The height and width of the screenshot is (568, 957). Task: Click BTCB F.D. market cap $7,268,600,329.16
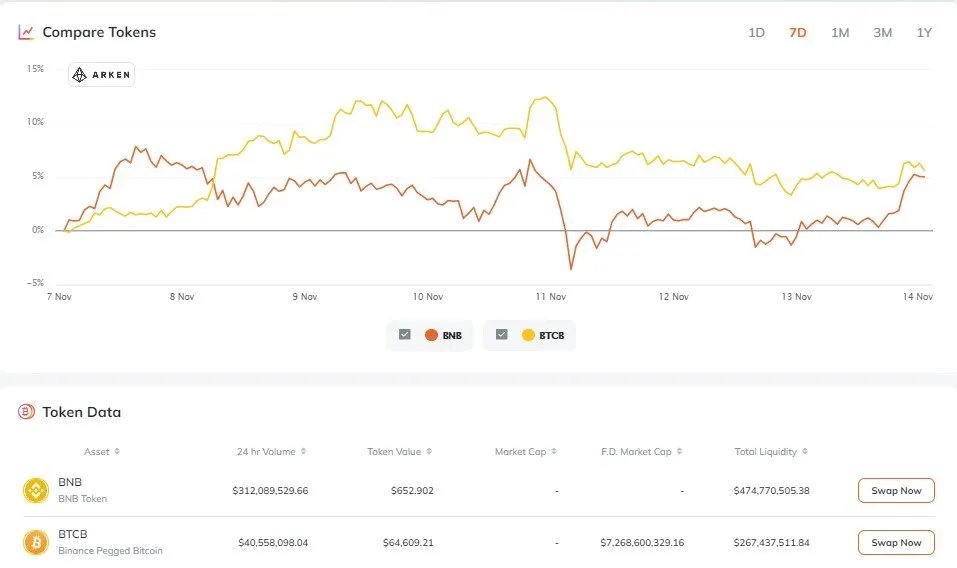[x=642, y=542]
